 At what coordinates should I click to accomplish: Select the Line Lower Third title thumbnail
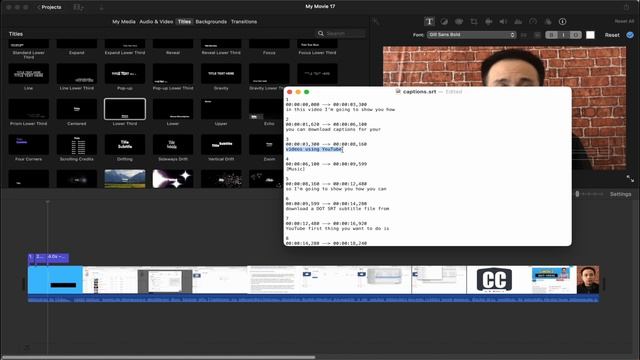(77, 73)
